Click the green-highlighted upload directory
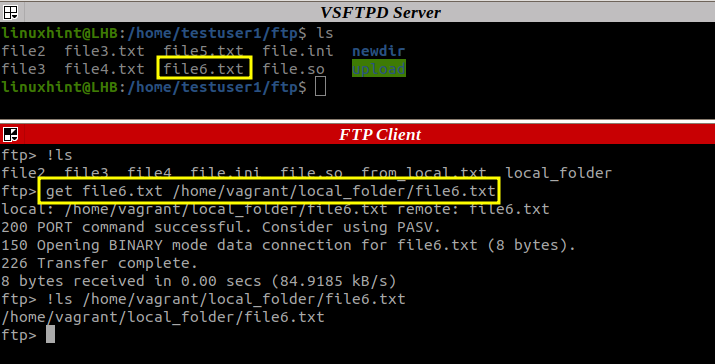 [x=378, y=68]
